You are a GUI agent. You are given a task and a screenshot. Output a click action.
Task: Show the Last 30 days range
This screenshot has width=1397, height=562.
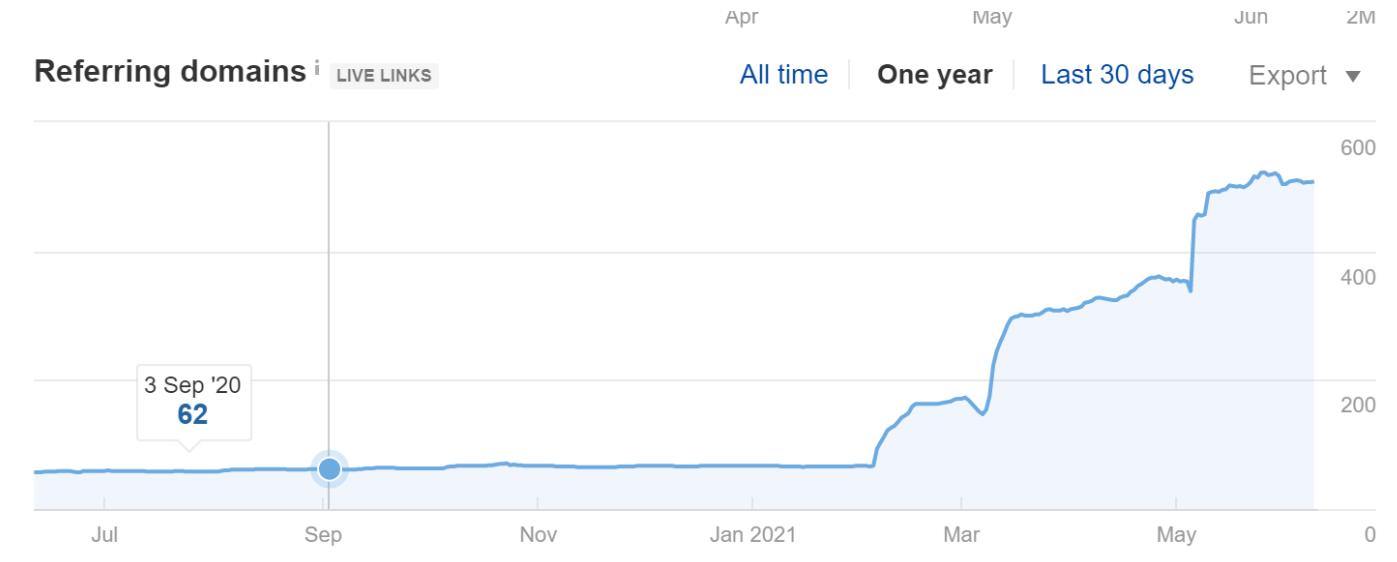pyautogui.click(x=1117, y=75)
